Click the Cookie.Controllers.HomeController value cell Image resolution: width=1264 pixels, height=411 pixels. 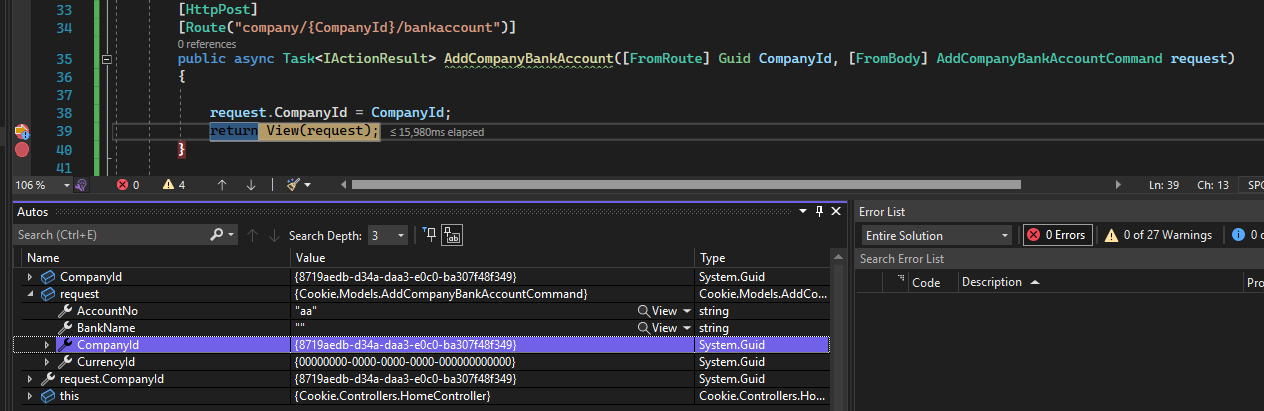393,396
